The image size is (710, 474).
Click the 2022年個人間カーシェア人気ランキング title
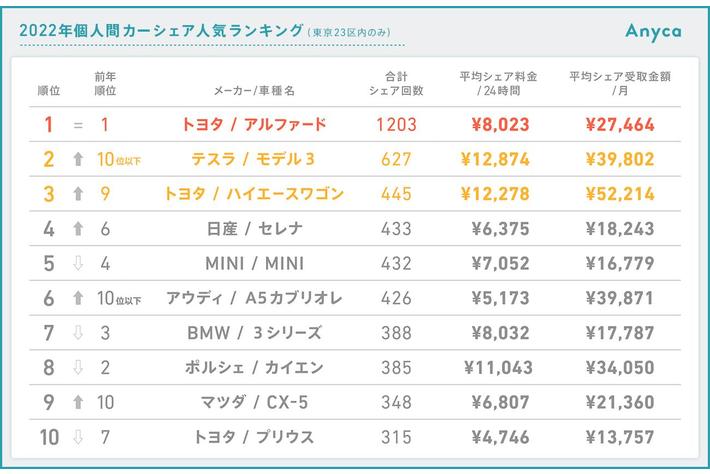tap(160, 30)
